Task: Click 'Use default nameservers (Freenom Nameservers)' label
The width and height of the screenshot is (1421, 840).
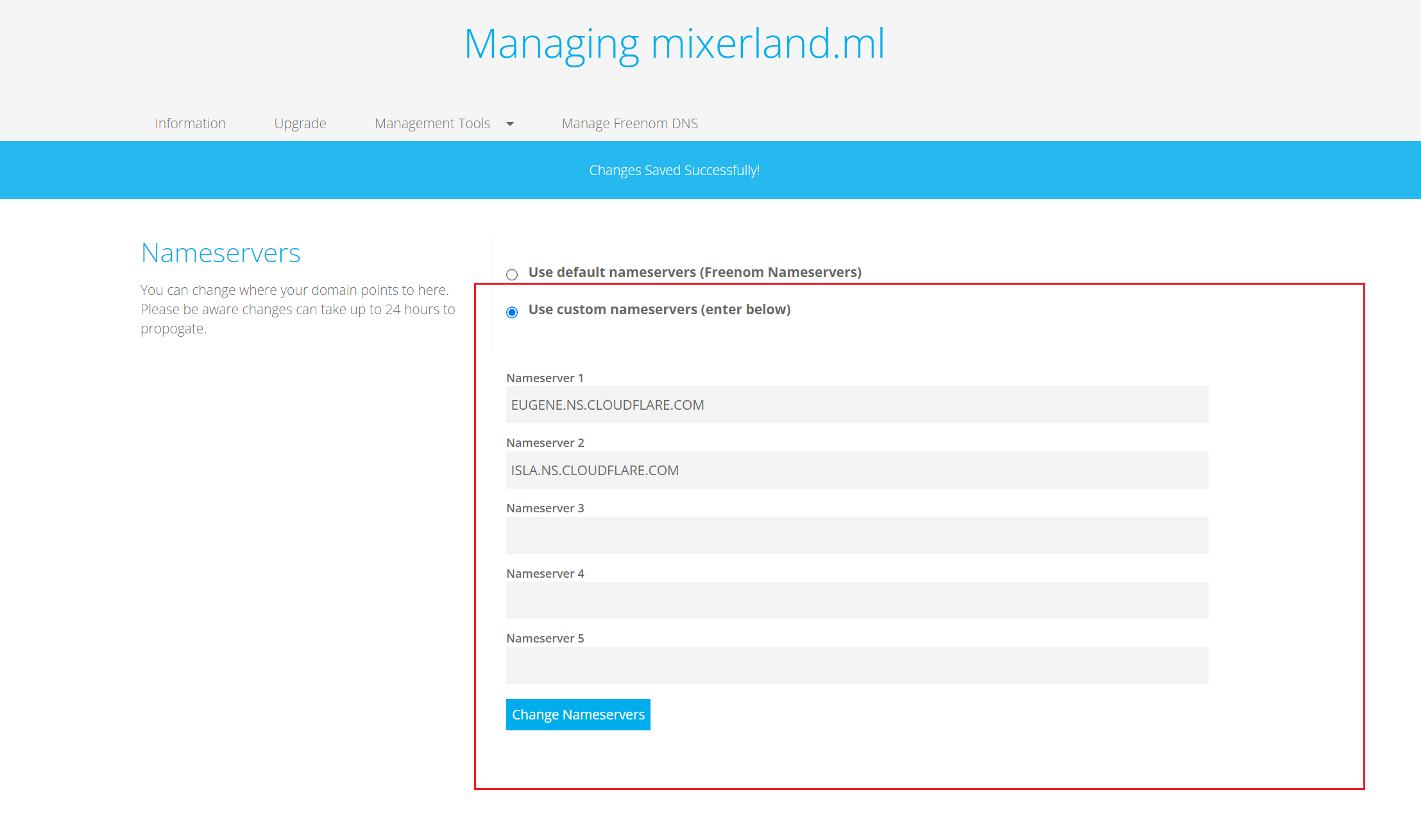Action: 695,272
